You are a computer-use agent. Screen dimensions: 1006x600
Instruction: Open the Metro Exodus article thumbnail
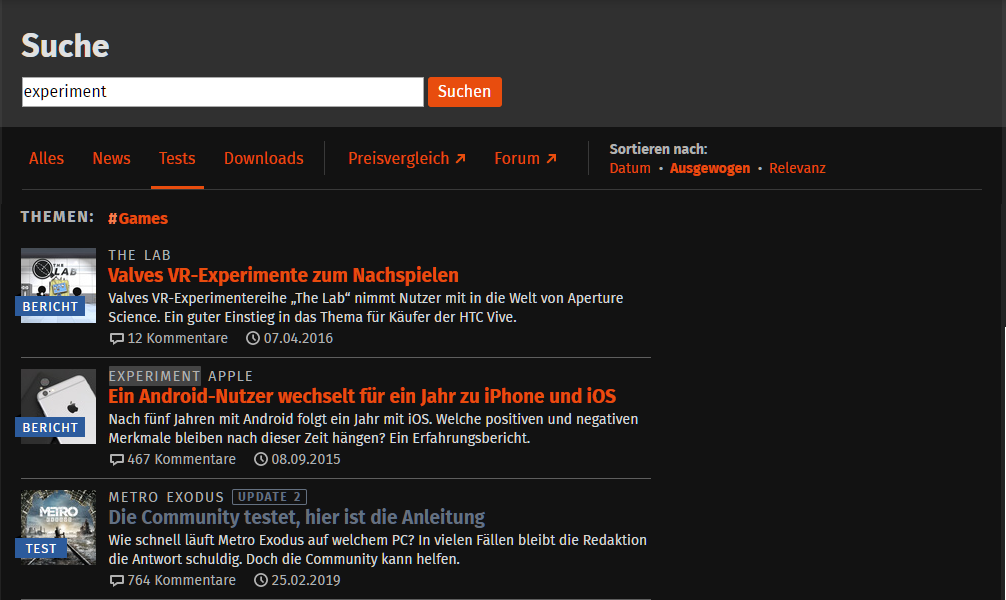pos(58,527)
